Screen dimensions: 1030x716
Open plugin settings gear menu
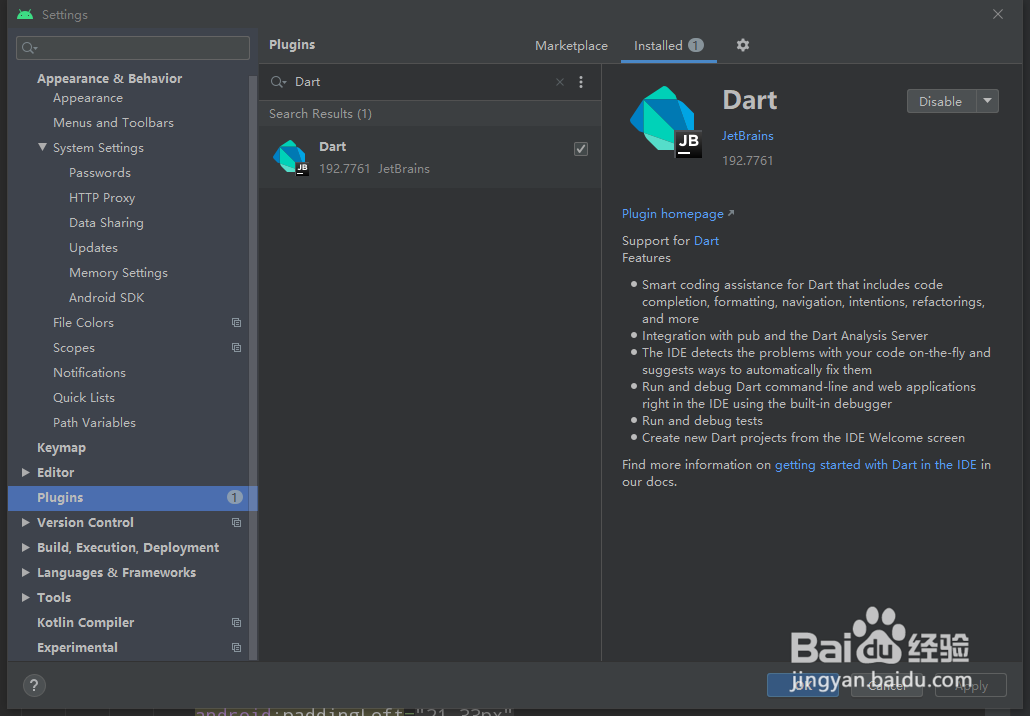(742, 45)
